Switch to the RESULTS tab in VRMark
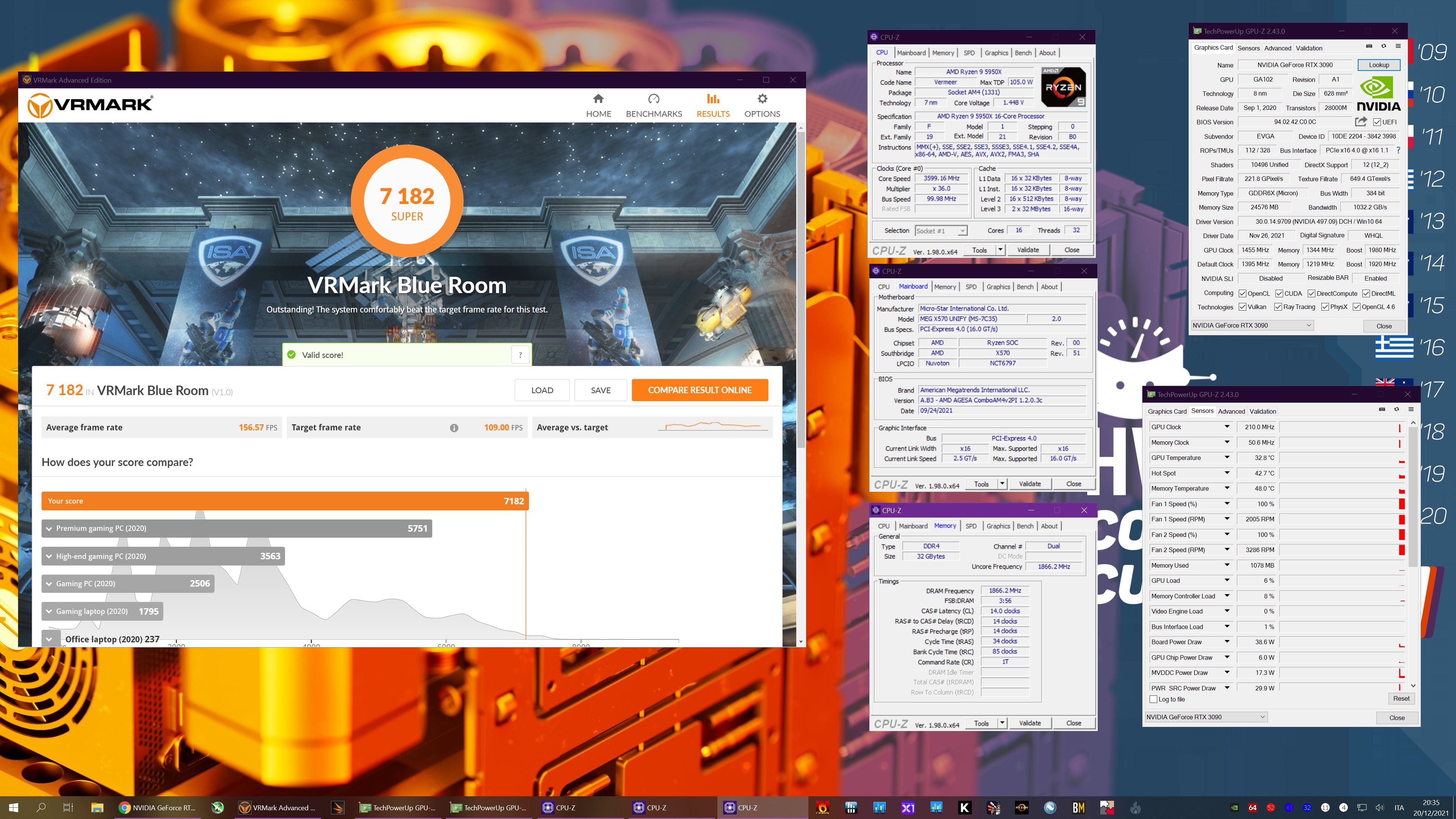 713,106
